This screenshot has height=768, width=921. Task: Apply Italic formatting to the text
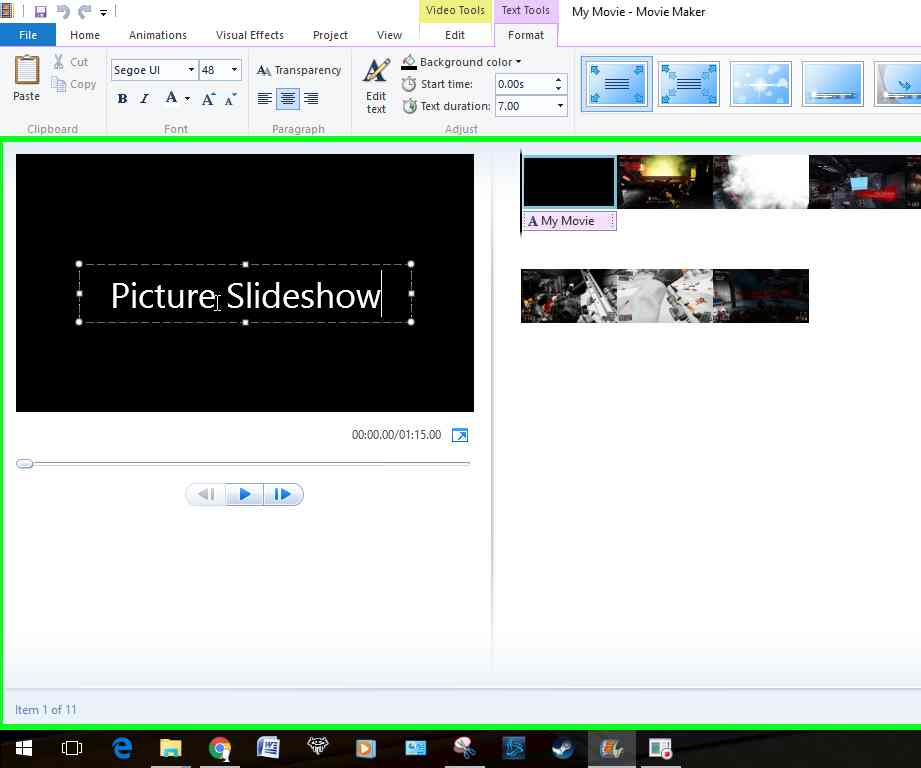click(x=144, y=98)
